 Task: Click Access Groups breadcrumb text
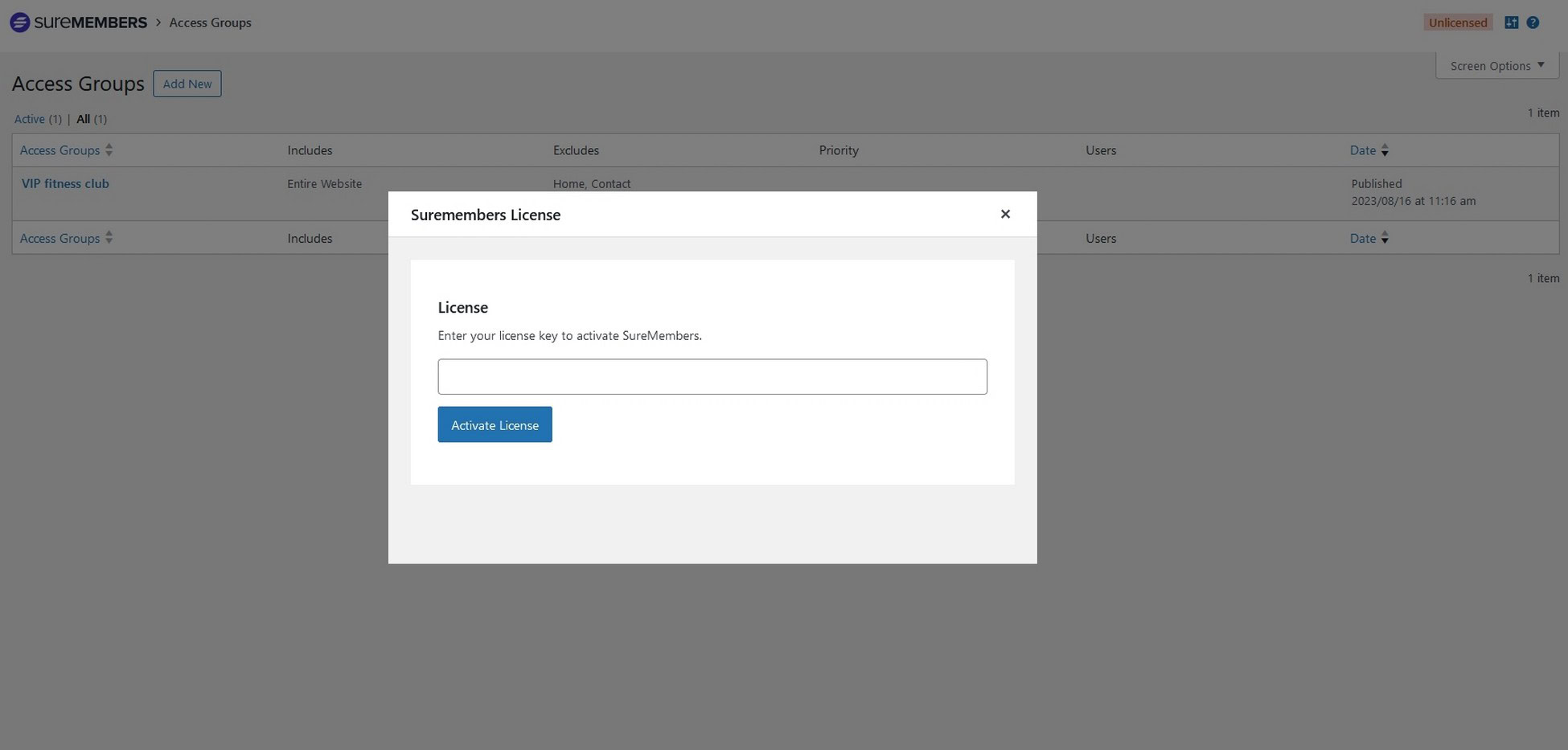[210, 23]
